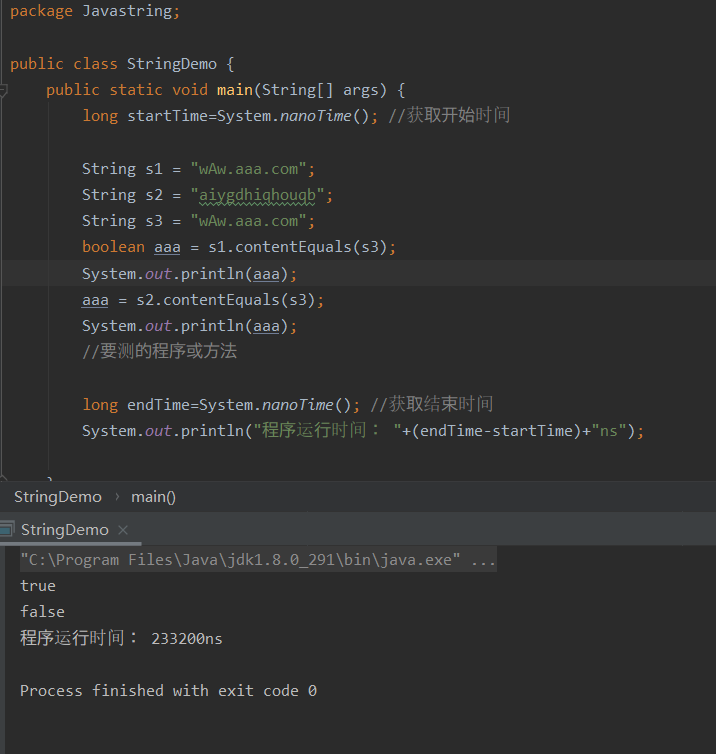Select the StringDemo run tab

click(65, 530)
